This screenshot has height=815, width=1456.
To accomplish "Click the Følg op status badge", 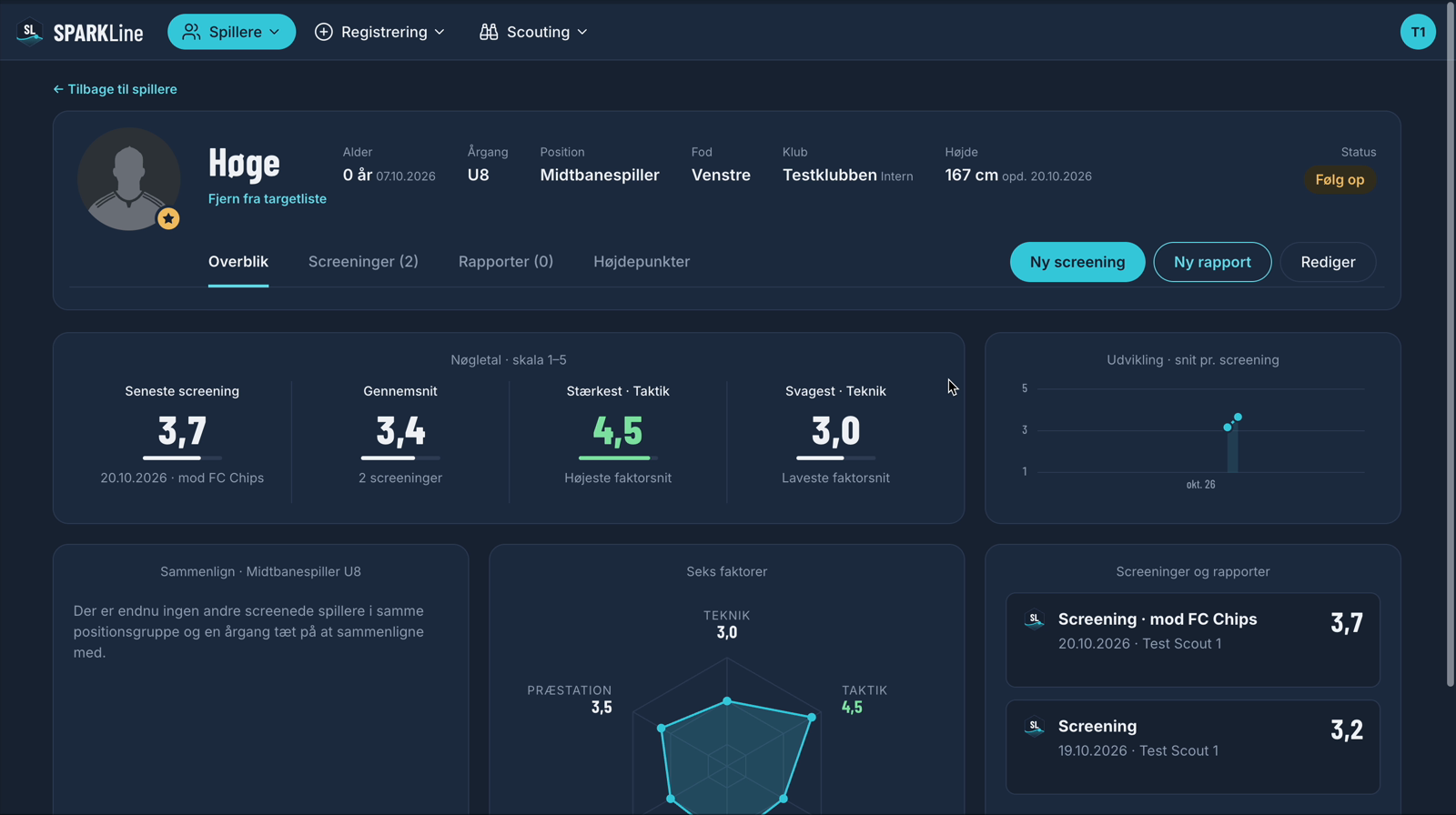I will [1340, 180].
